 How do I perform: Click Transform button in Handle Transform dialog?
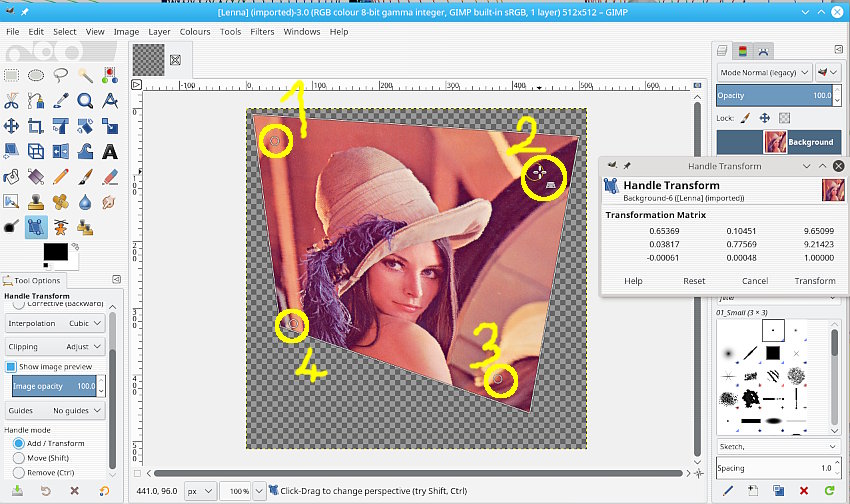[814, 281]
